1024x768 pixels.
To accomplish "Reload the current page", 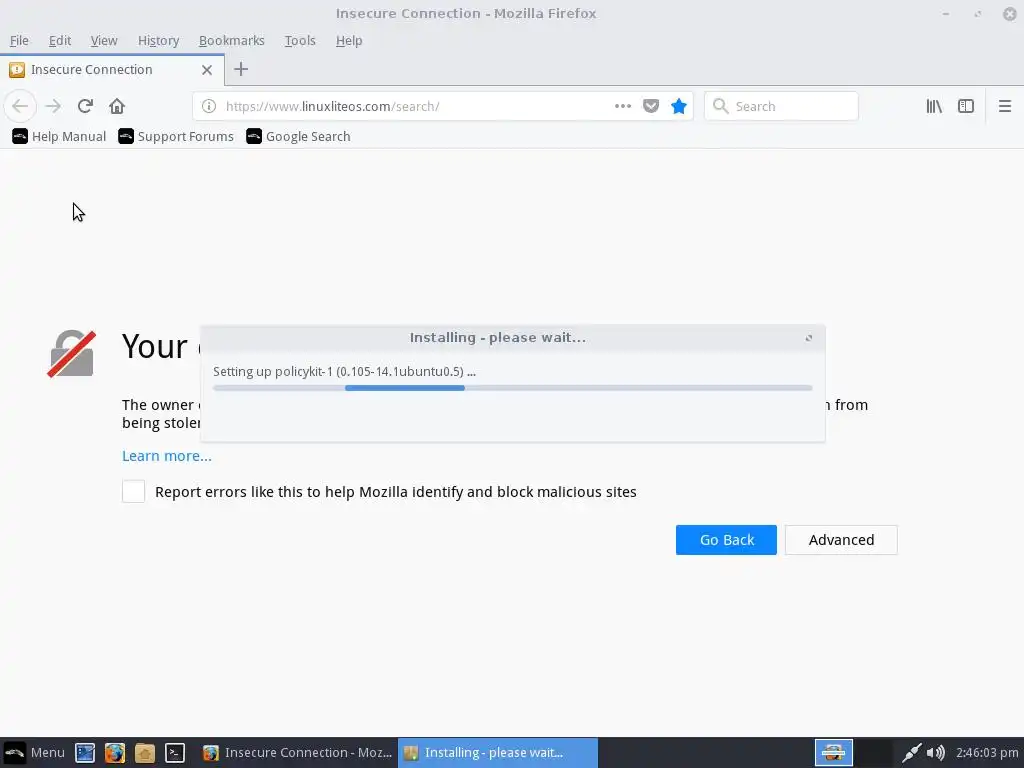I will (85, 106).
